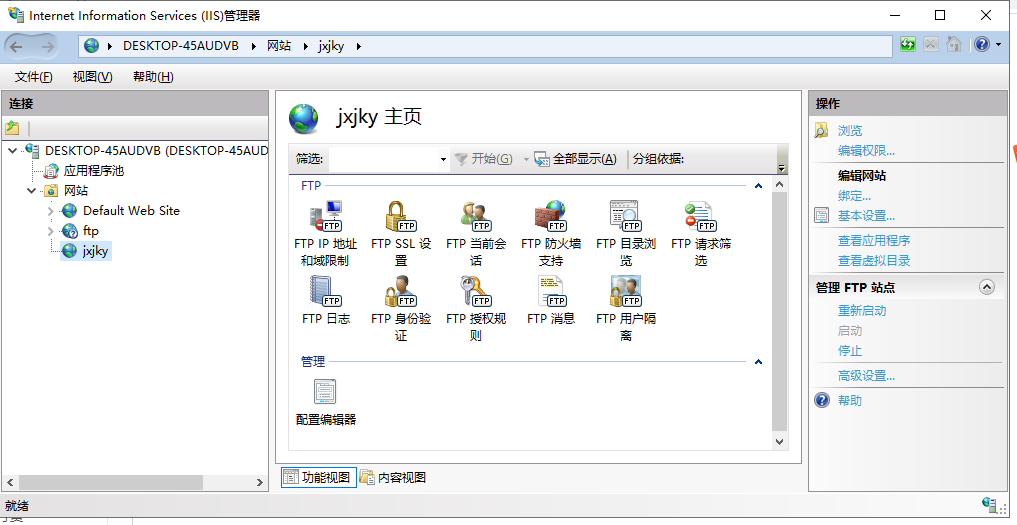This screenshot has height=525, width=1017.
Task: Open FTP 当前会话 feature
Action: coord(476,233)
